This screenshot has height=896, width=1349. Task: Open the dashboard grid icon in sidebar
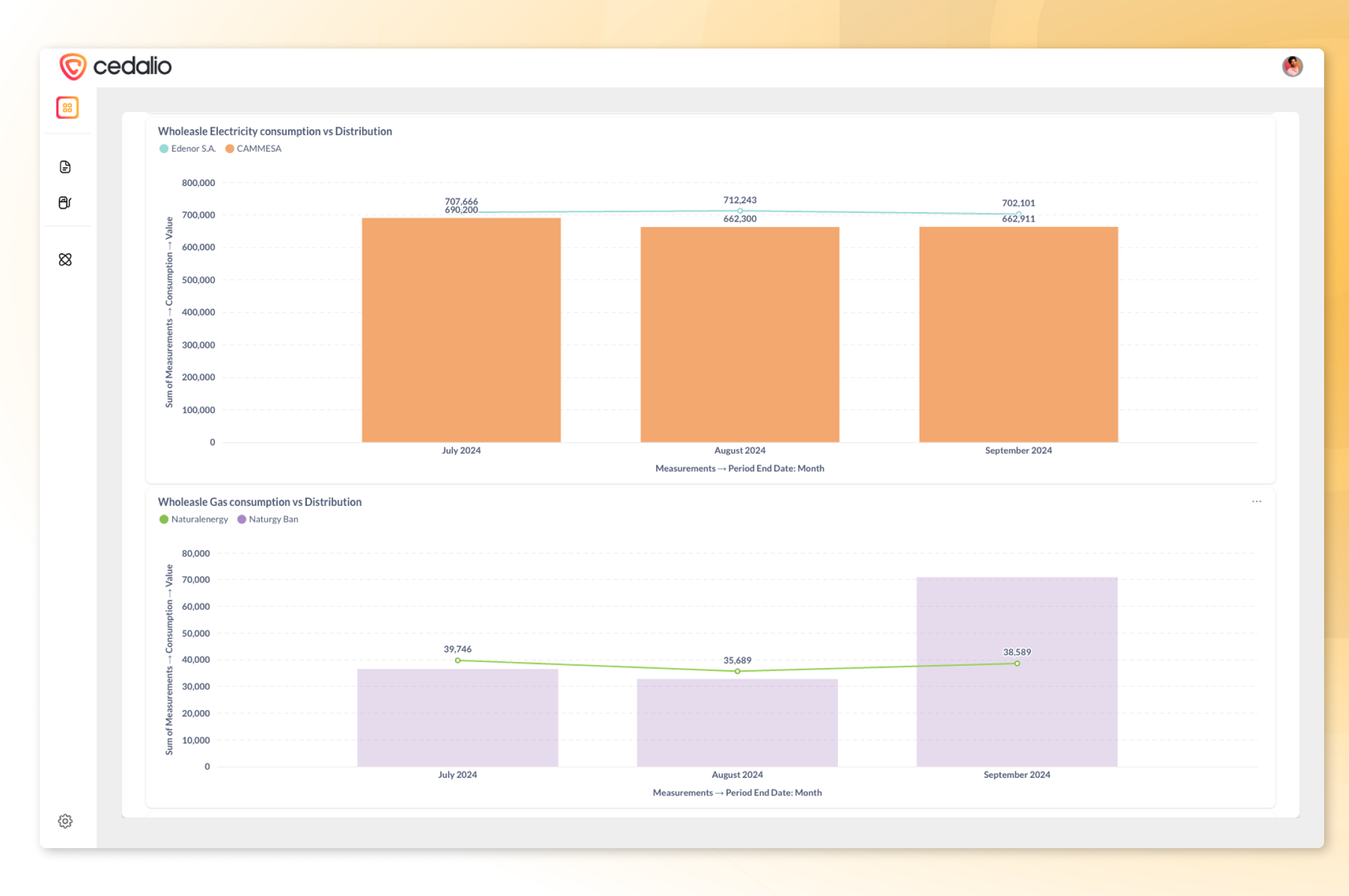click(x=67, y=107)
